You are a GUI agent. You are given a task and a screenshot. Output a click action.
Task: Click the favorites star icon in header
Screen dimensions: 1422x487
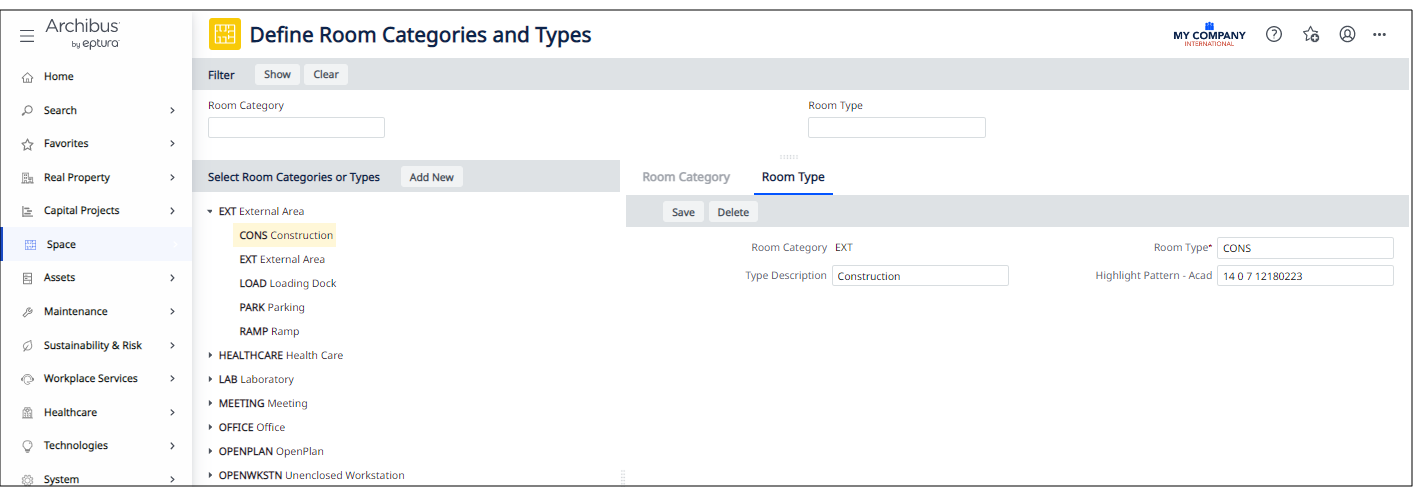(1311, 34)
